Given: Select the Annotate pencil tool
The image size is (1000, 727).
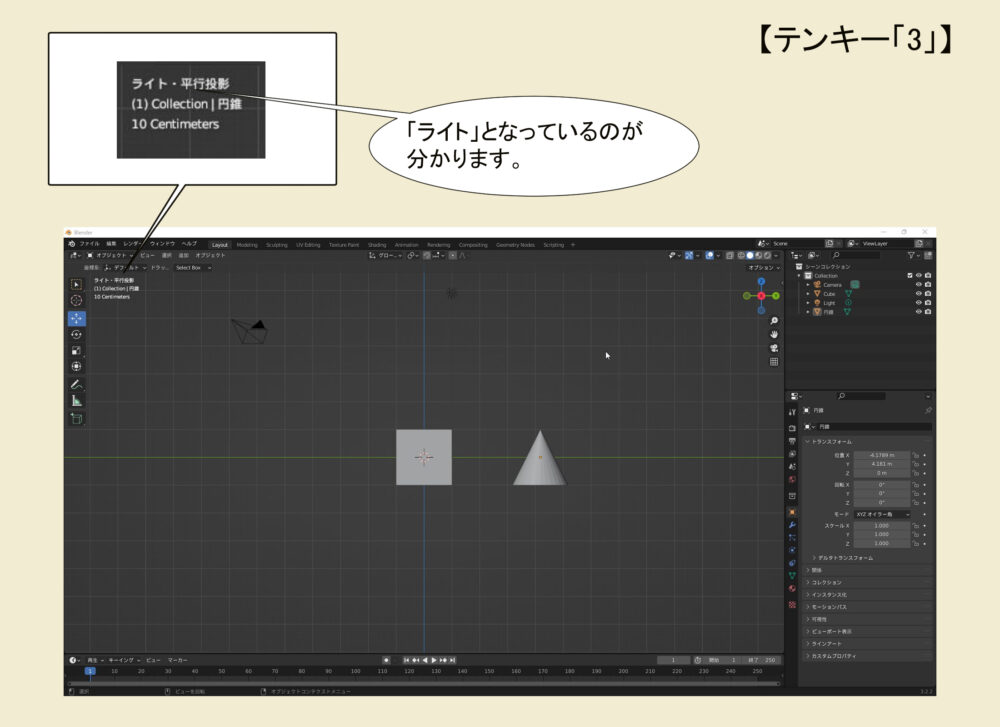Looking at the screenshot, I should point(77,385).
